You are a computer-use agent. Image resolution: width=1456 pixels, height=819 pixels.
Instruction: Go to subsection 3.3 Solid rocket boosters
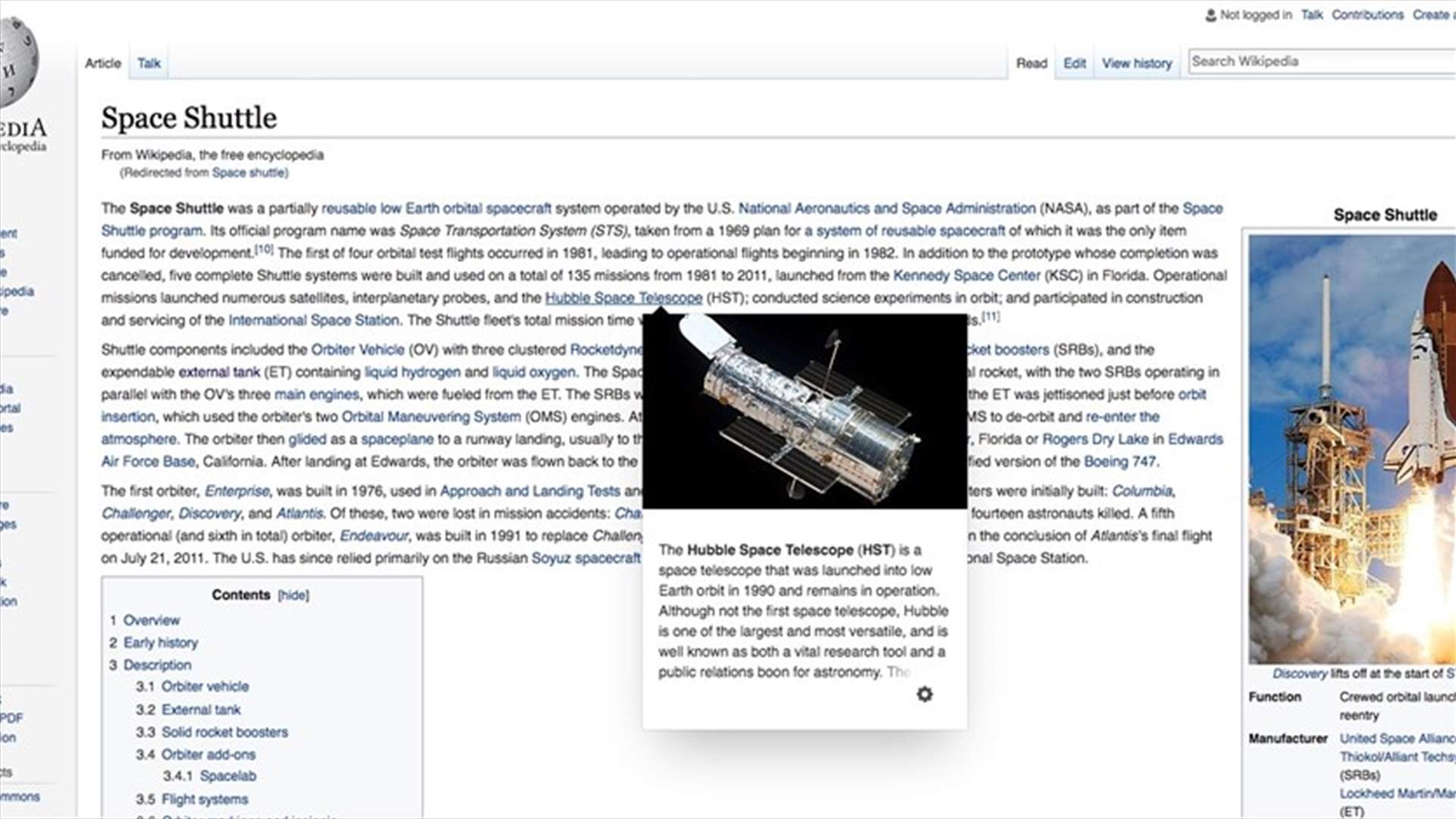click(225, 733)
